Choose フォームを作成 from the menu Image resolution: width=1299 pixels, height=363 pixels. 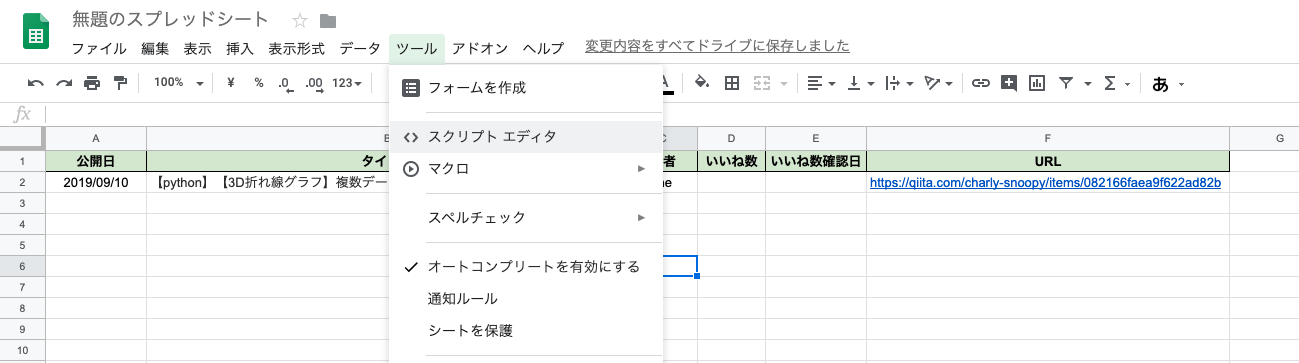click(x=526, y=88)
